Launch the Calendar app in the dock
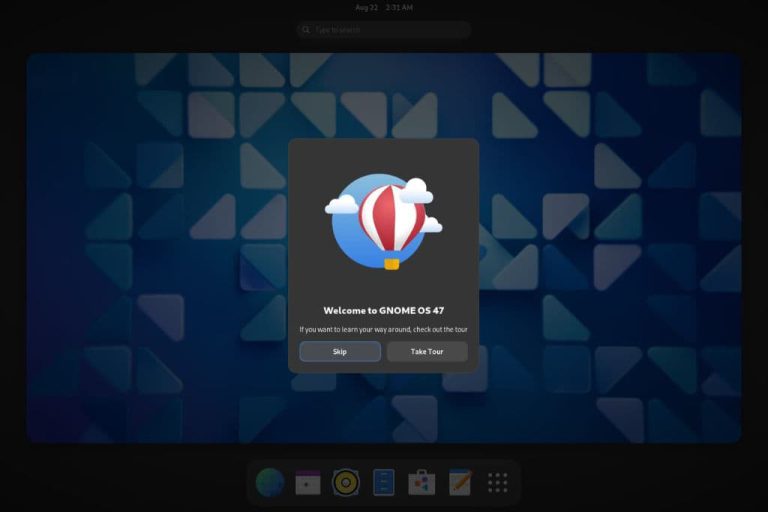This screenshot has height=512, width=768. [x=308, y=483]
